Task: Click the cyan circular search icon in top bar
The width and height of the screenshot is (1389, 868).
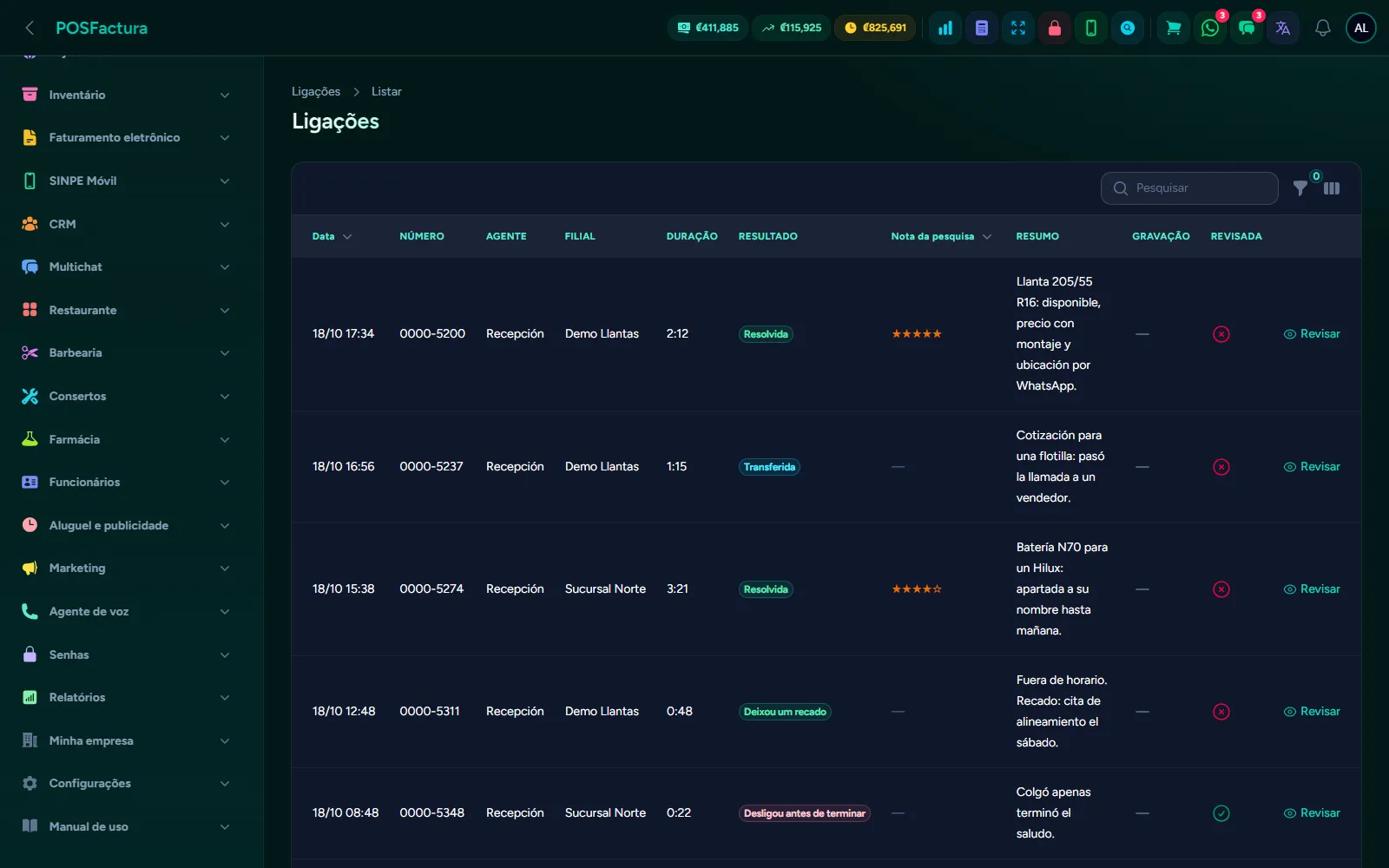Action: [x=1128, y=28]
